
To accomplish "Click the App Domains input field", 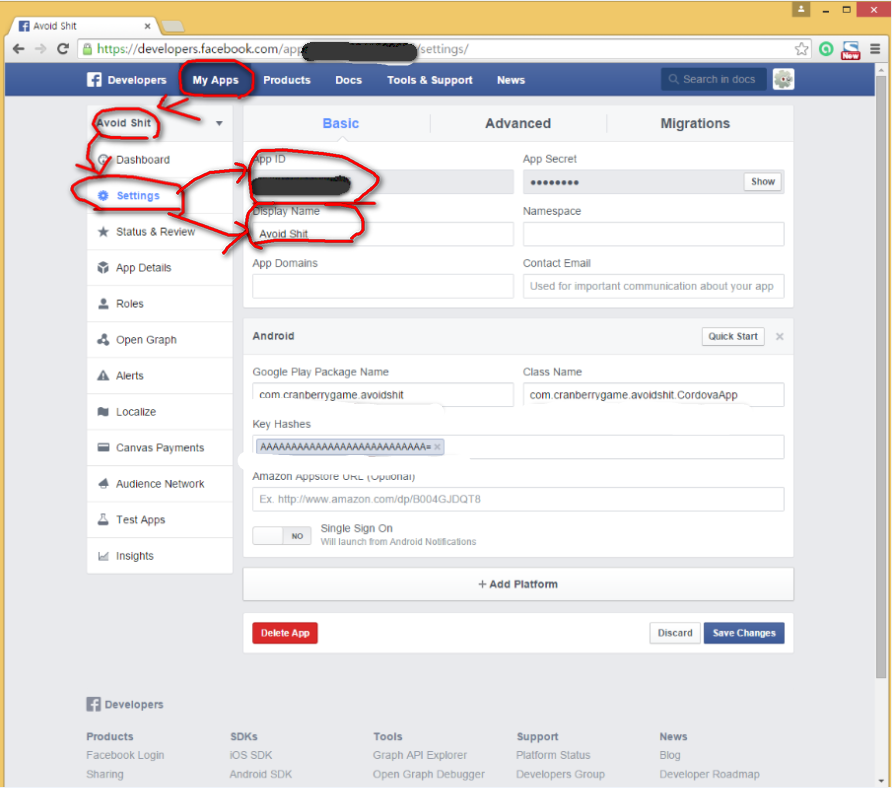I will tap(383, 286).
